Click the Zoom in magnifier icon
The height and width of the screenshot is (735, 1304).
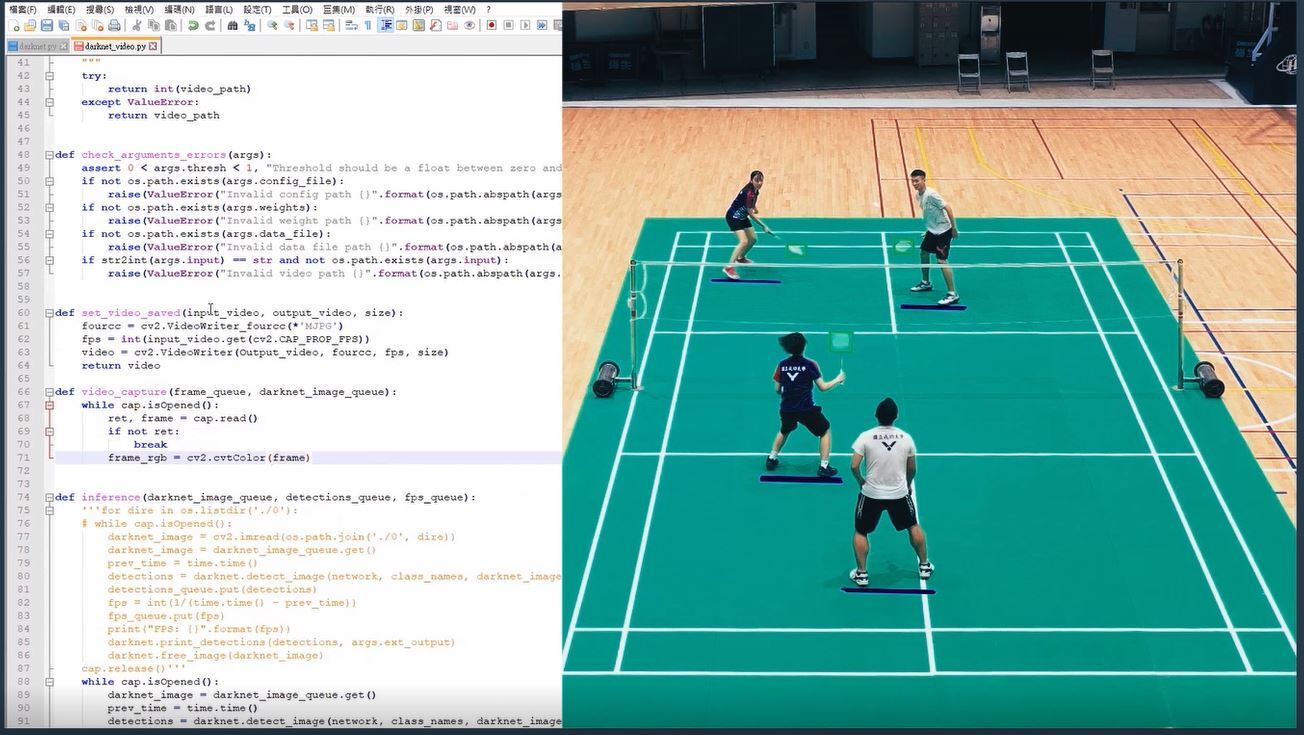pos(271,25)
